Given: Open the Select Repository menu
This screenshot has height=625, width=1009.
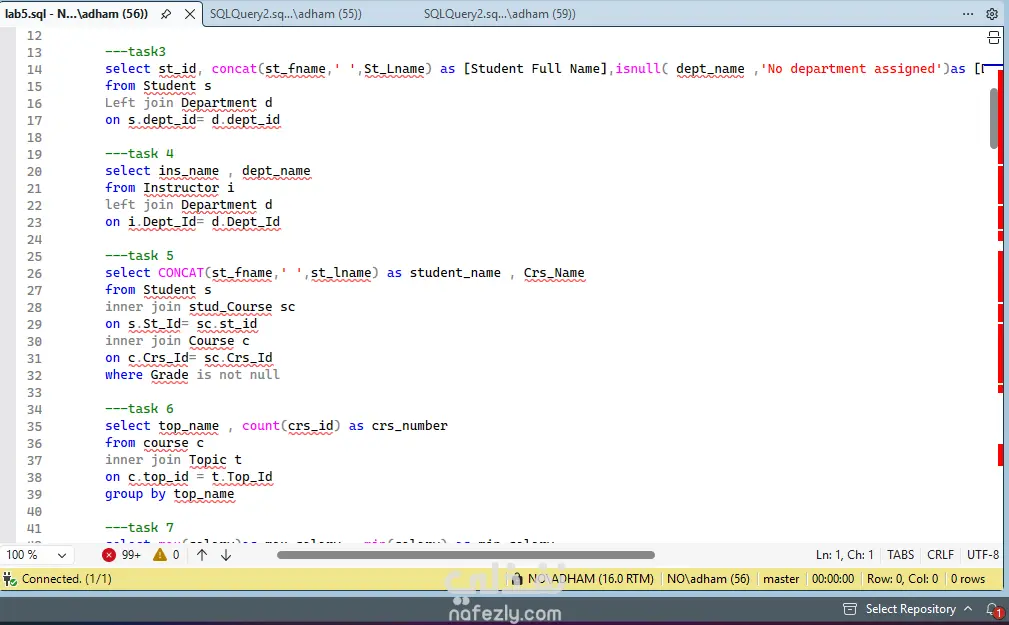Looking at the screenshot, I should point(910,609).
